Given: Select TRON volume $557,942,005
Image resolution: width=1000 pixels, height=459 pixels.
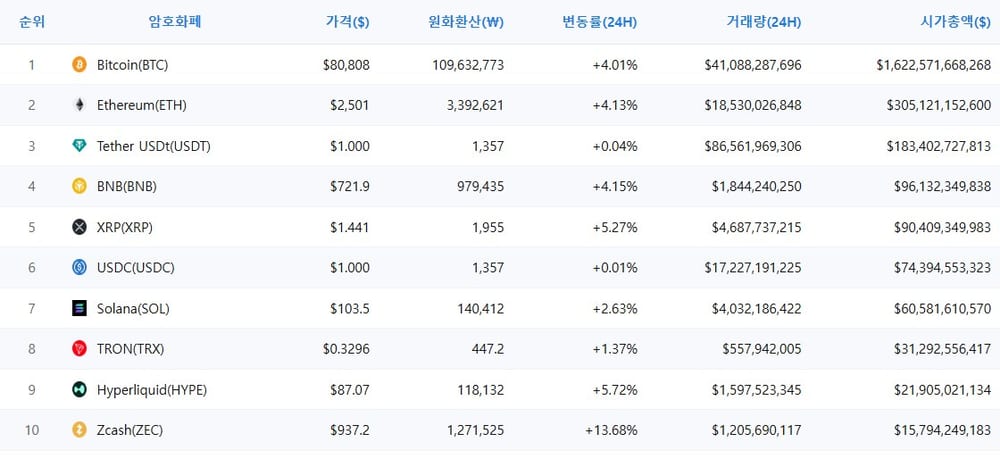Looking at the screenshot, I should [x=762, y=349].
